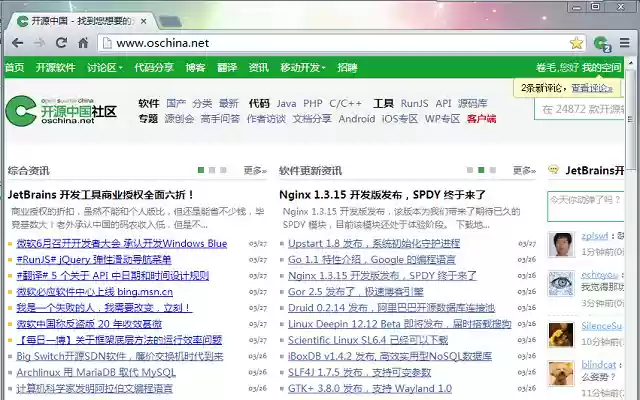Click the vertical scrollbar thumb
The width and height of the screenshot is (640, 400).
(x=631, y=118)
